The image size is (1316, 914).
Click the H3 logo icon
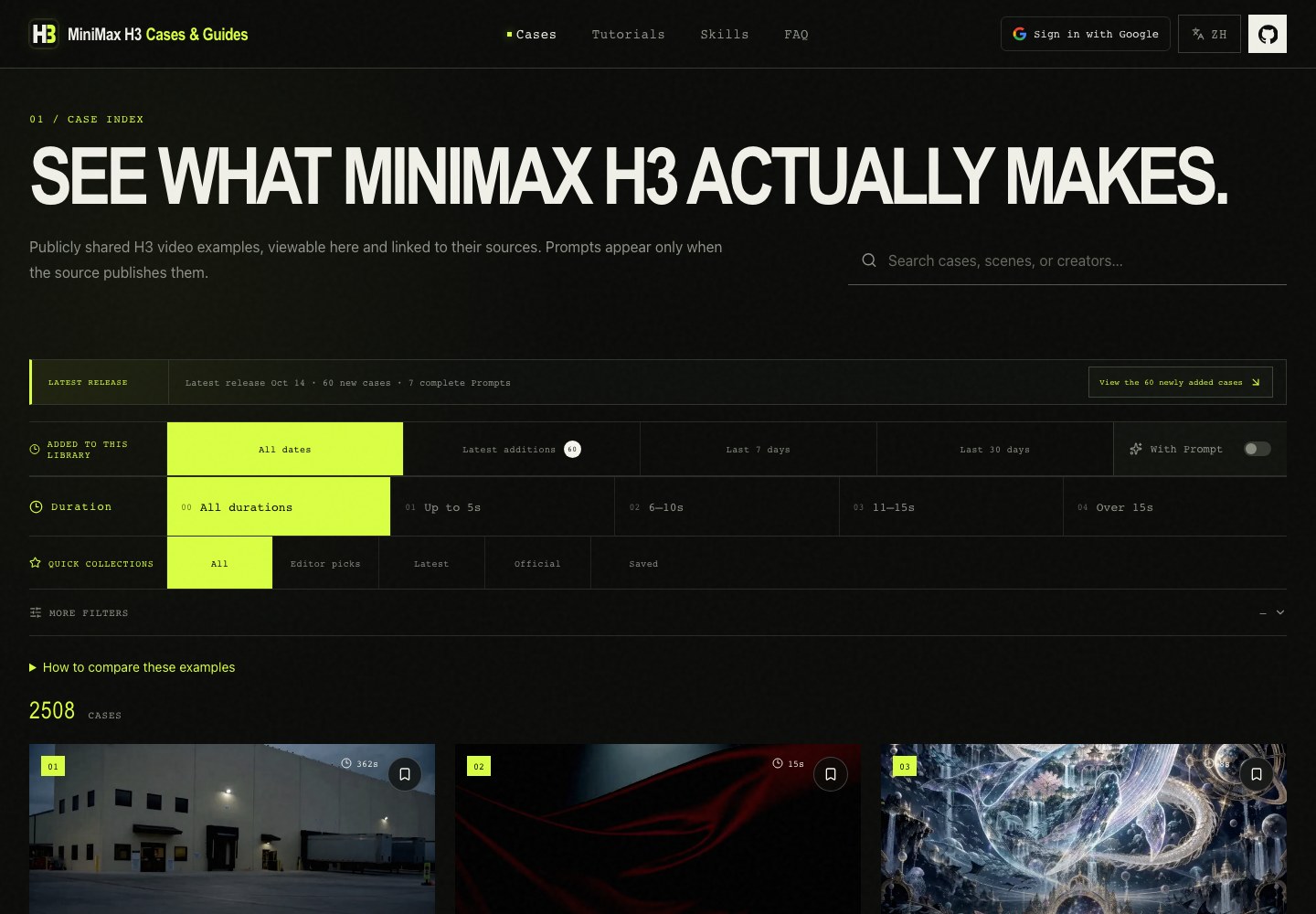pyautogui.click(x=44, y=34)
